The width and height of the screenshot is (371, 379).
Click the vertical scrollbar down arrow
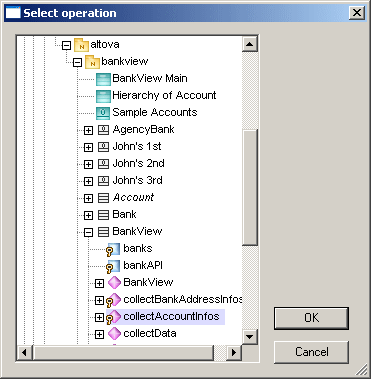pos(250,336)
